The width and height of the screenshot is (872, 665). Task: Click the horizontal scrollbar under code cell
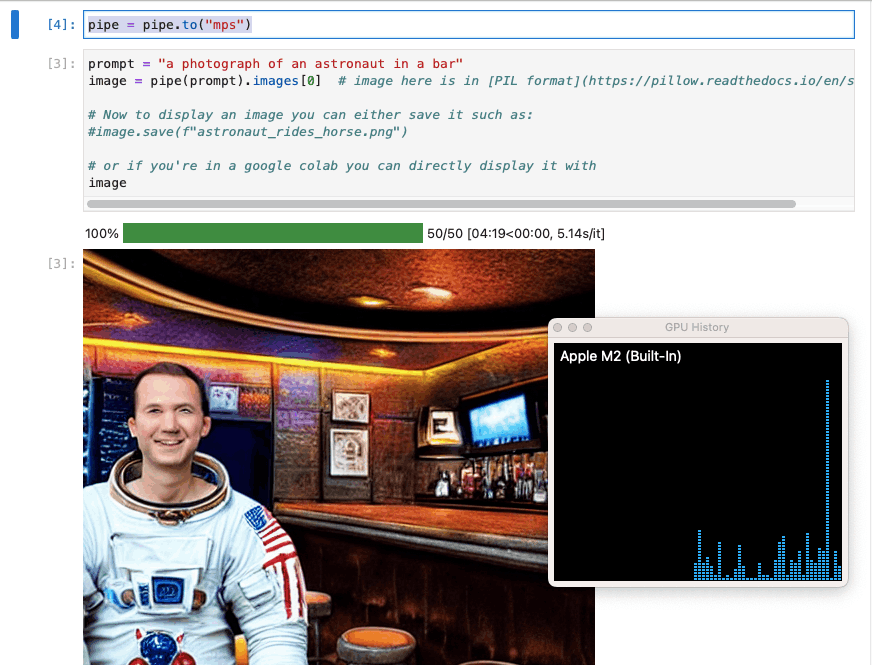(x=440, y=204)
